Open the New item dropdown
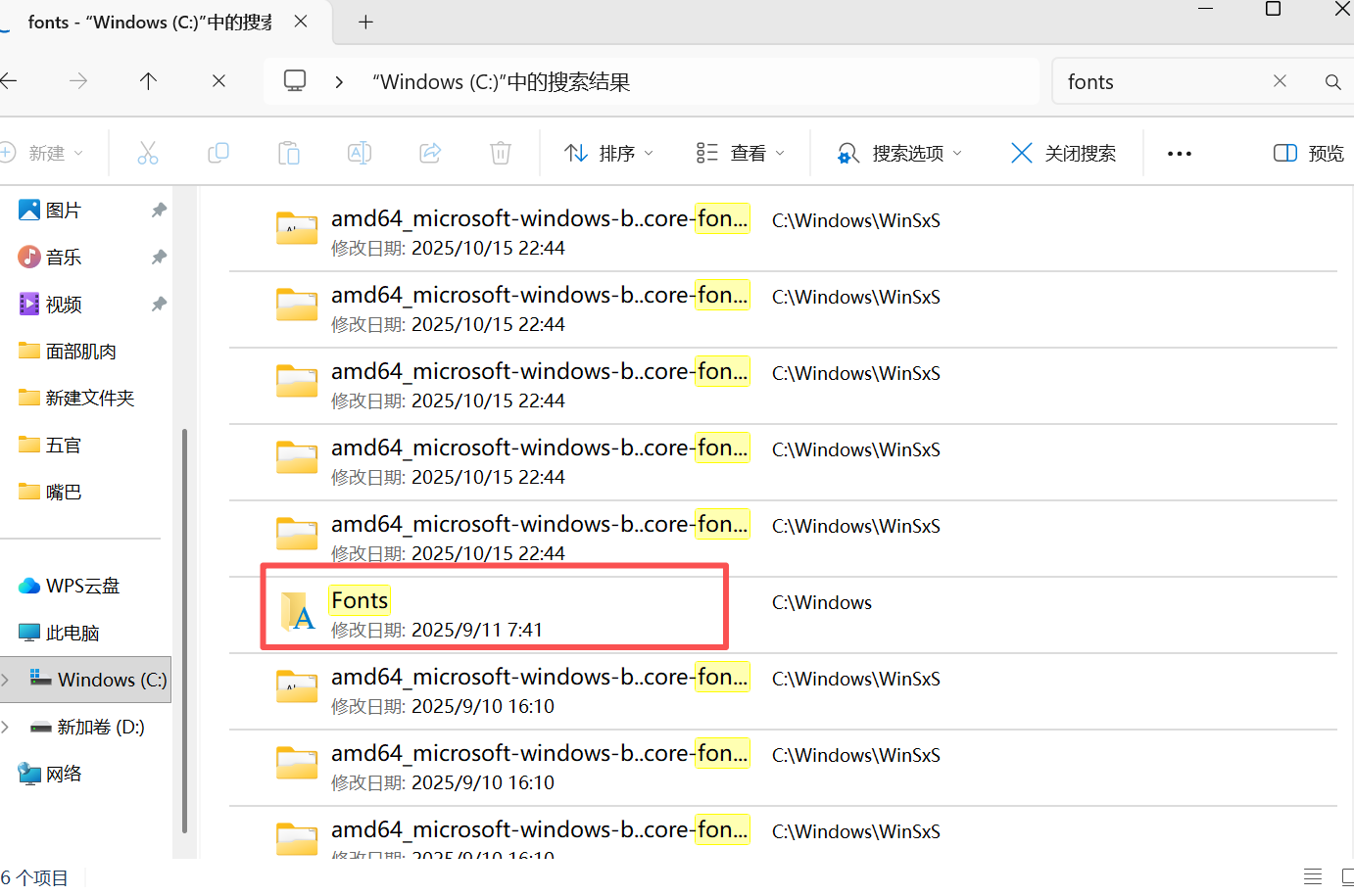 (x=42, y=153)
